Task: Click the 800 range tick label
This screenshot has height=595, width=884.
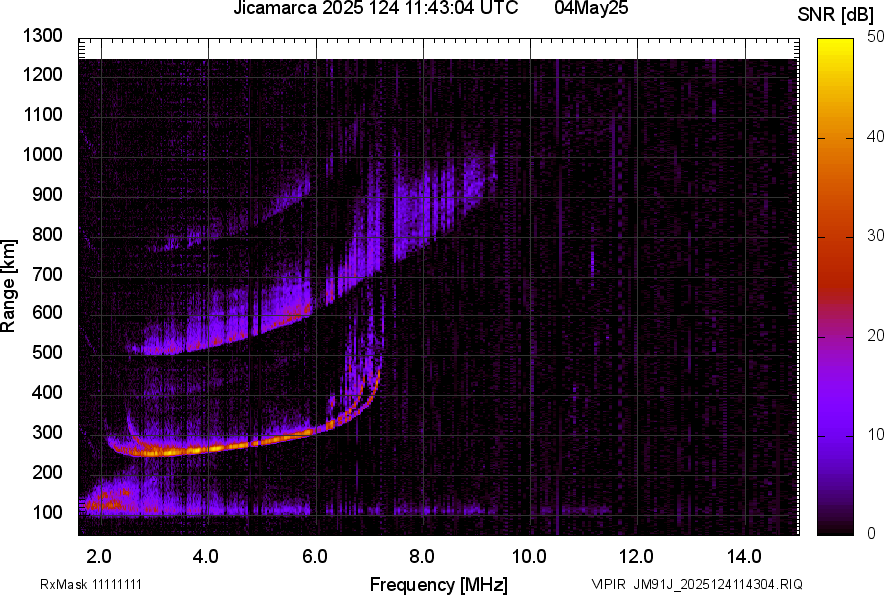Action: coord(47,233)
